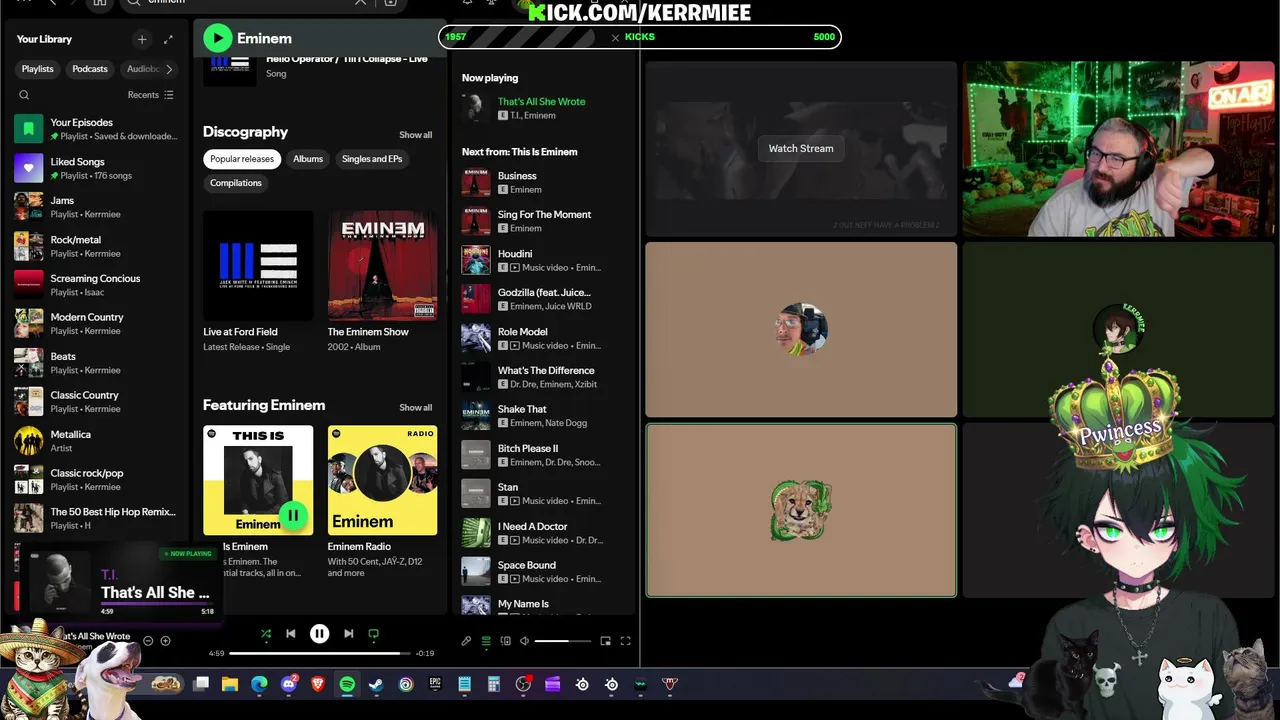
Task: Open the Classic rock/pop playlist
Action: tap(98, 480)
